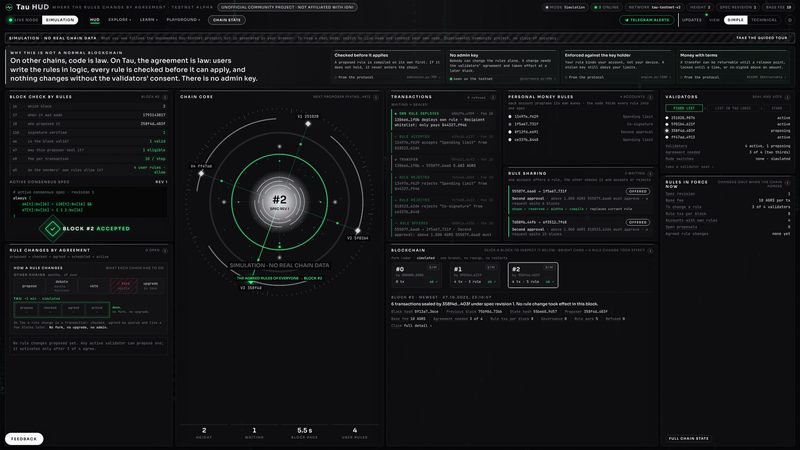Click the Telegram Alerts button

pos(646,20)
